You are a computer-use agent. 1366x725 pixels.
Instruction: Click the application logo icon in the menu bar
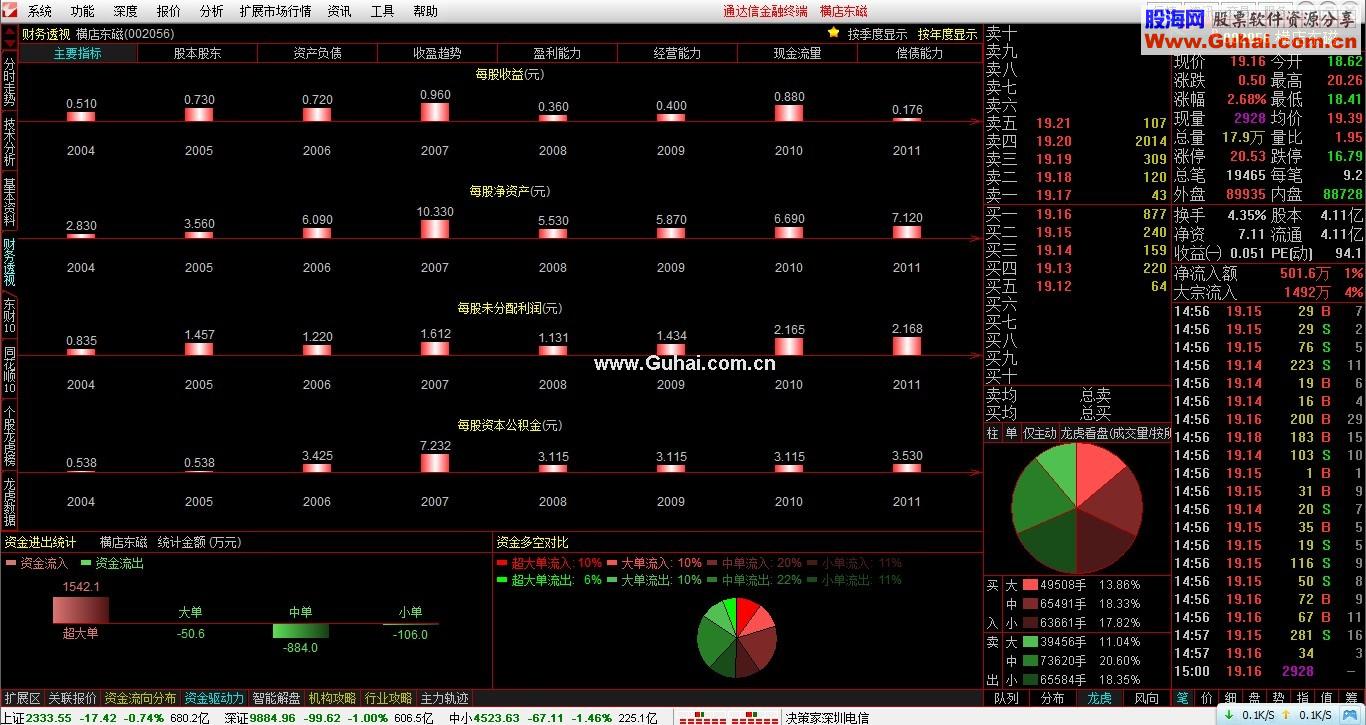[x=11, y=11]
